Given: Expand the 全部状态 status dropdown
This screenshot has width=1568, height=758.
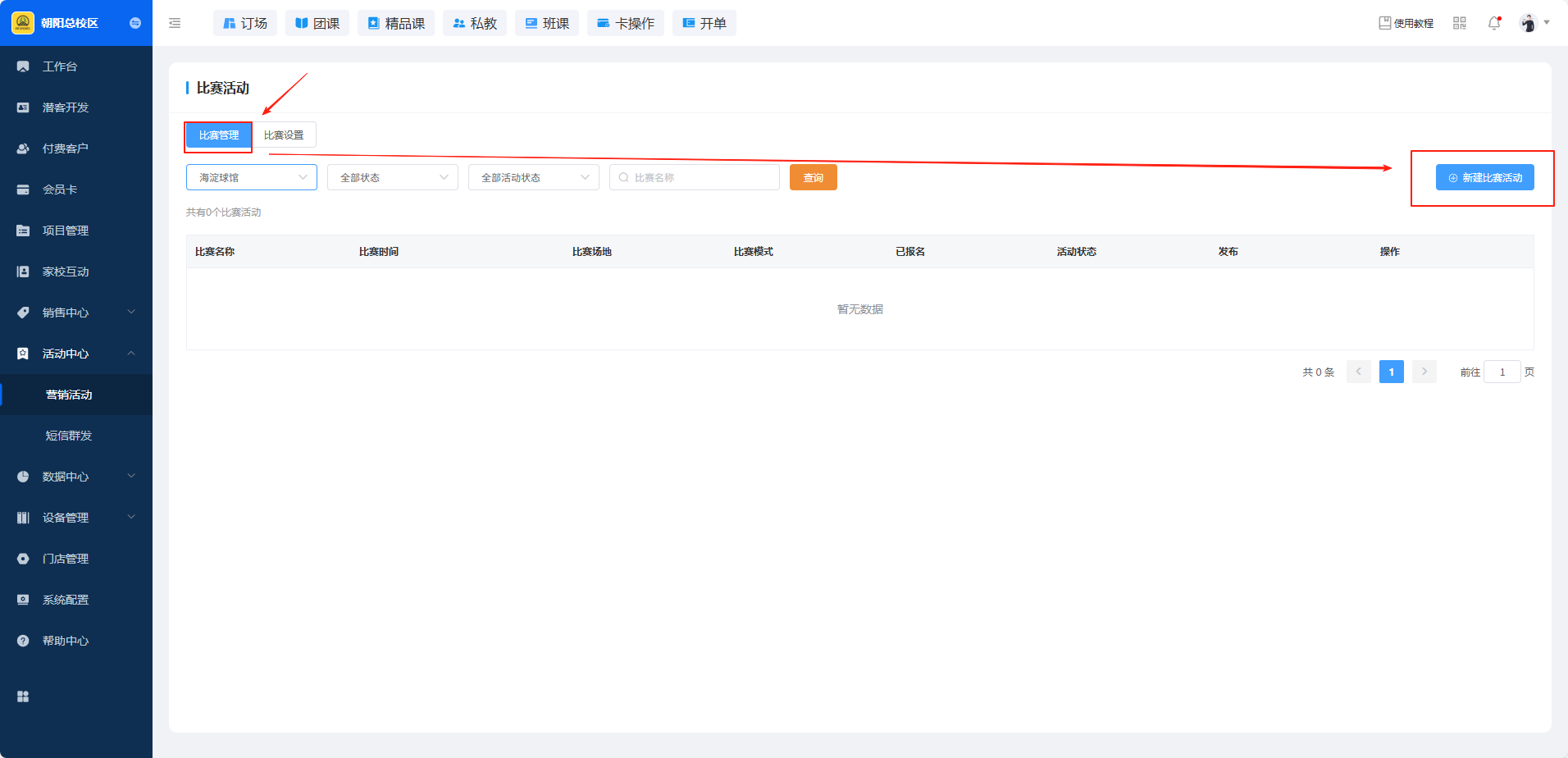Looking at the screenshot, I should pyautogui.click(x=392, y=177).
